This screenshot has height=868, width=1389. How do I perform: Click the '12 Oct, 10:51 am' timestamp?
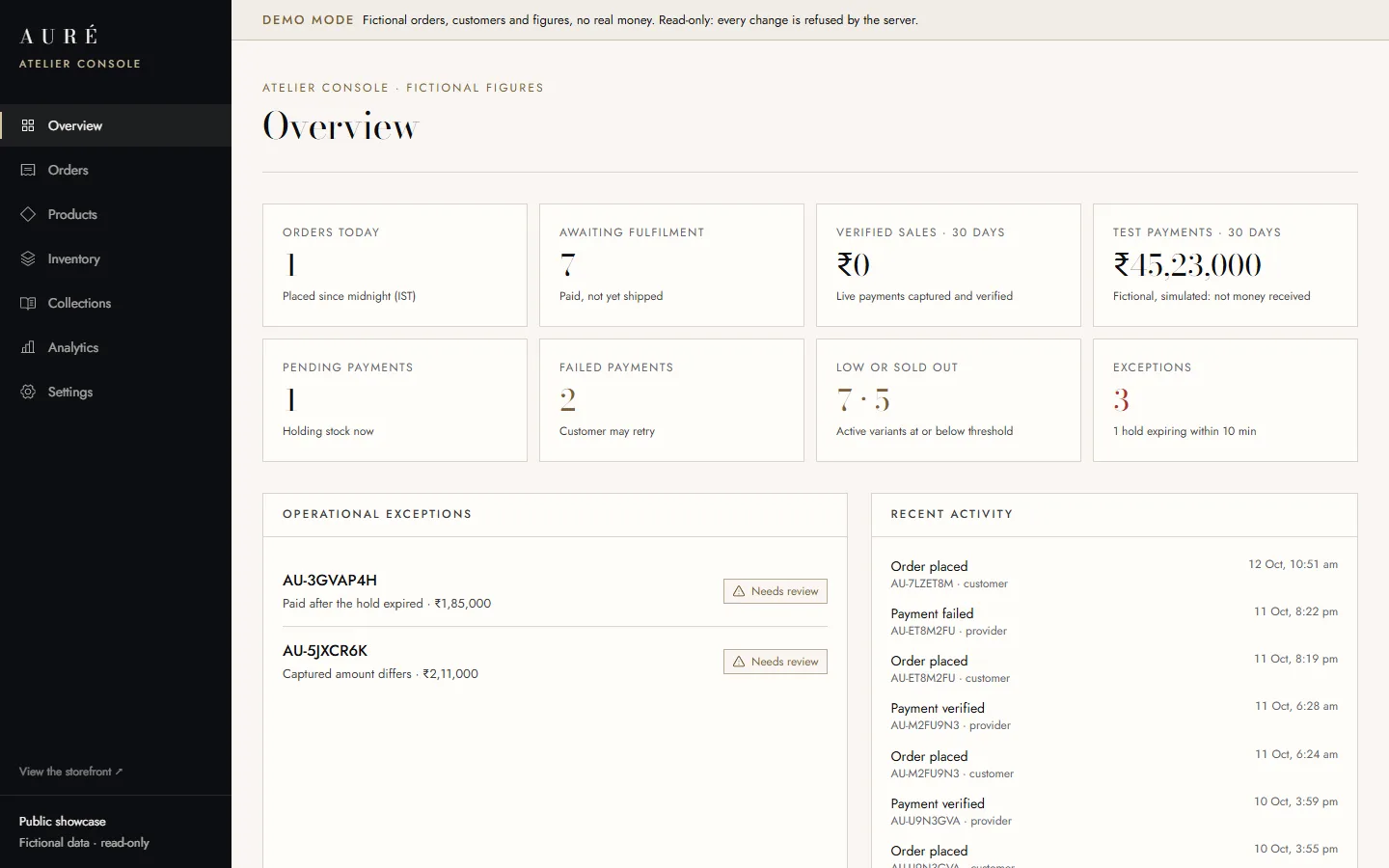click(1293, 564)
